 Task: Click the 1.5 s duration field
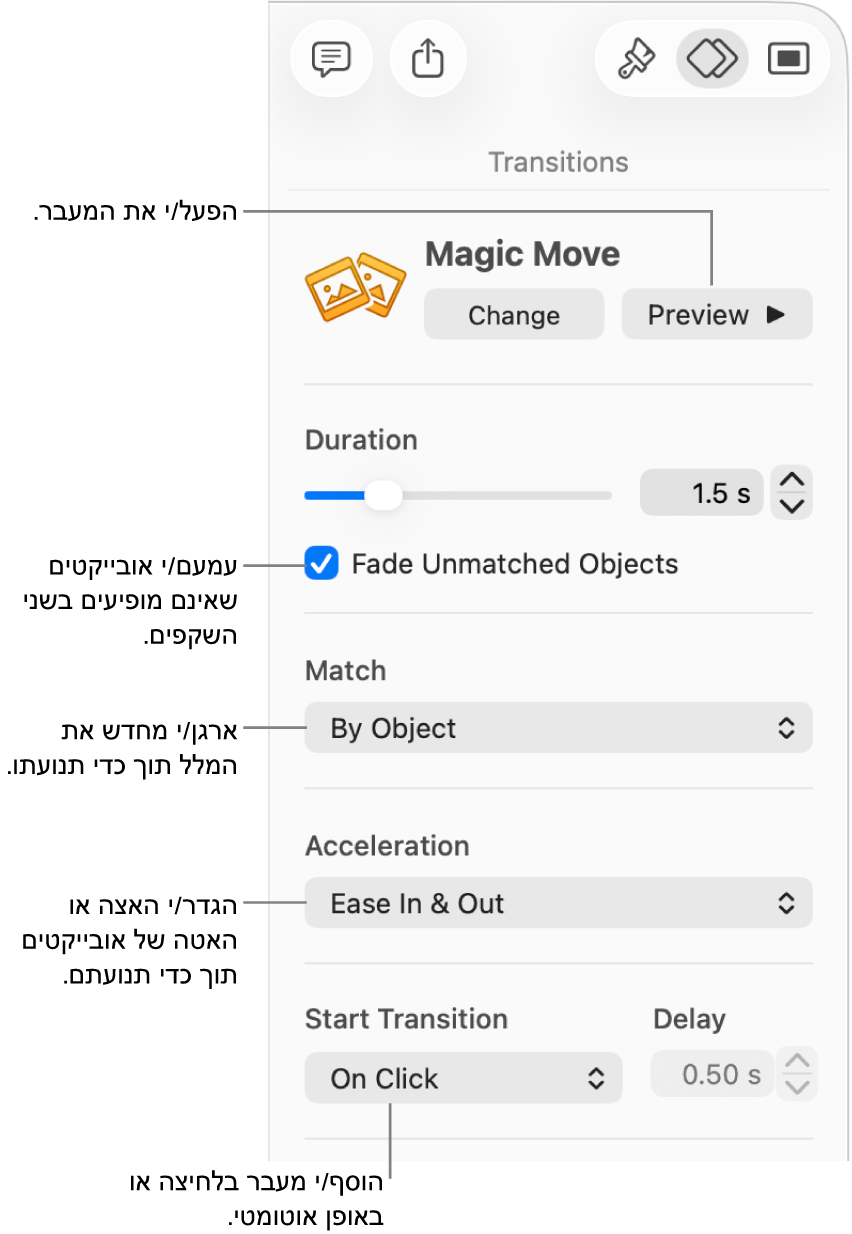(701, 492)
